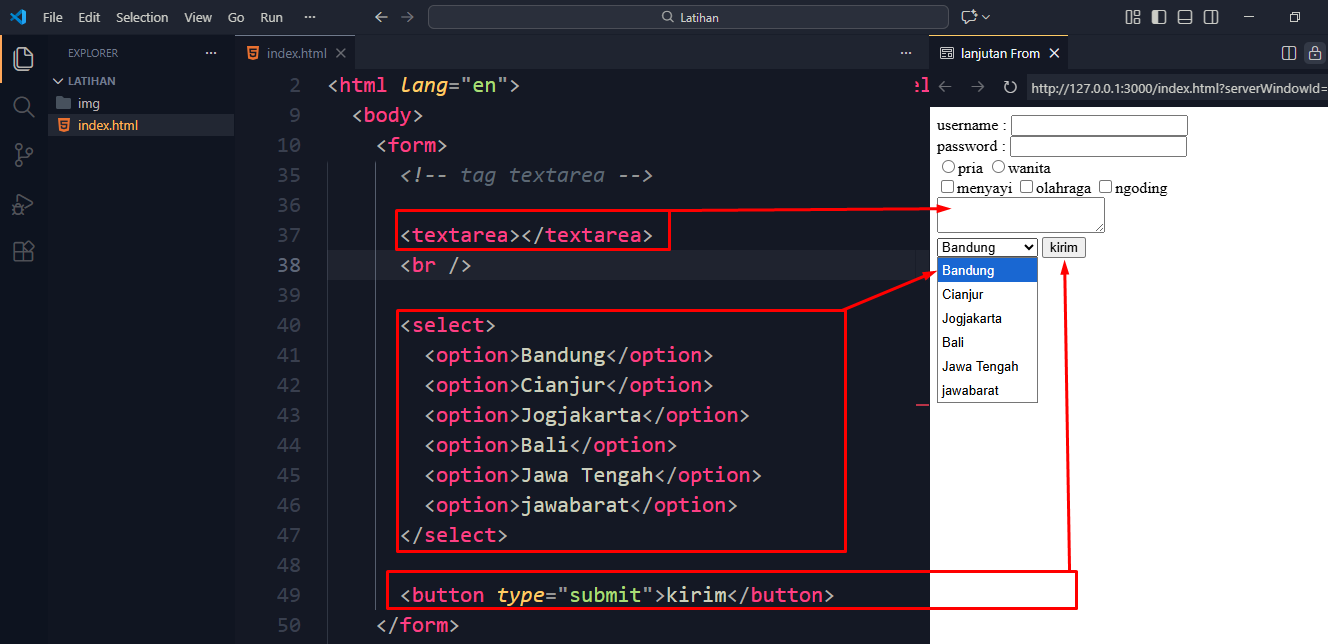Toggle the panel layout icon
This screenshot has width=1328, height=644.
coord(1185,17)
